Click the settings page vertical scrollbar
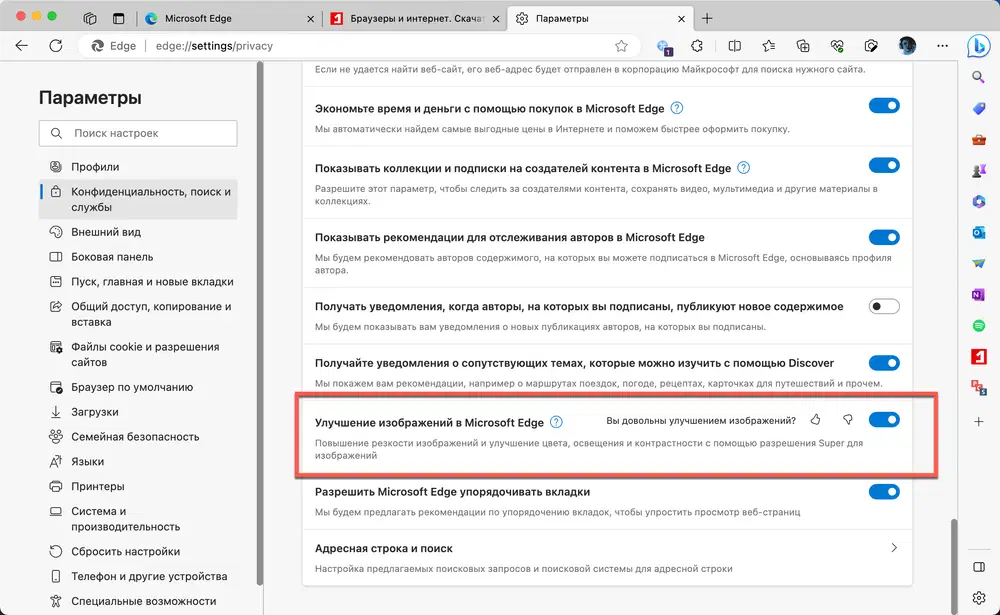The image size is (1000, 615). 954,566
